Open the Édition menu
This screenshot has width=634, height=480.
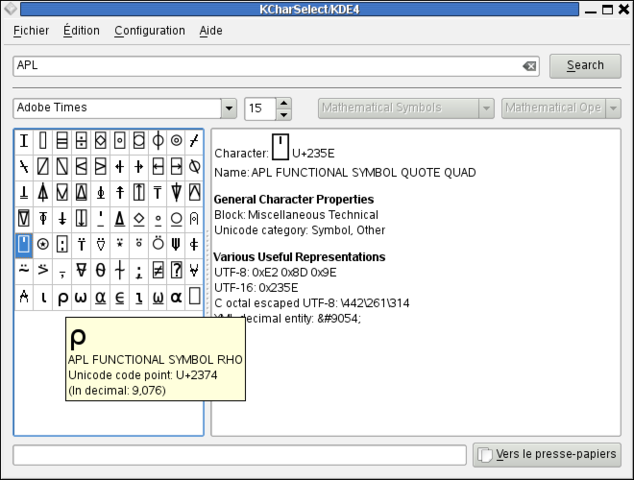[x=81, y=31]
